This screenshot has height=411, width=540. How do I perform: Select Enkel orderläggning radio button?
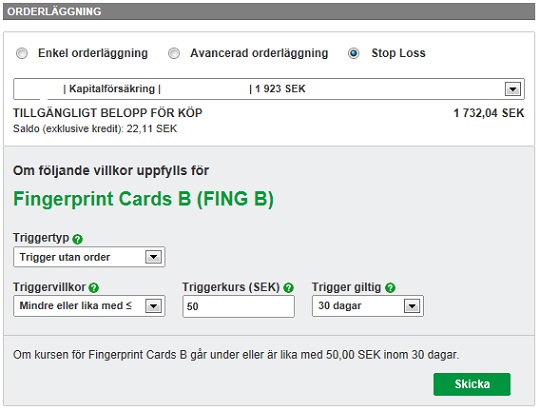[x=22, y=53]
